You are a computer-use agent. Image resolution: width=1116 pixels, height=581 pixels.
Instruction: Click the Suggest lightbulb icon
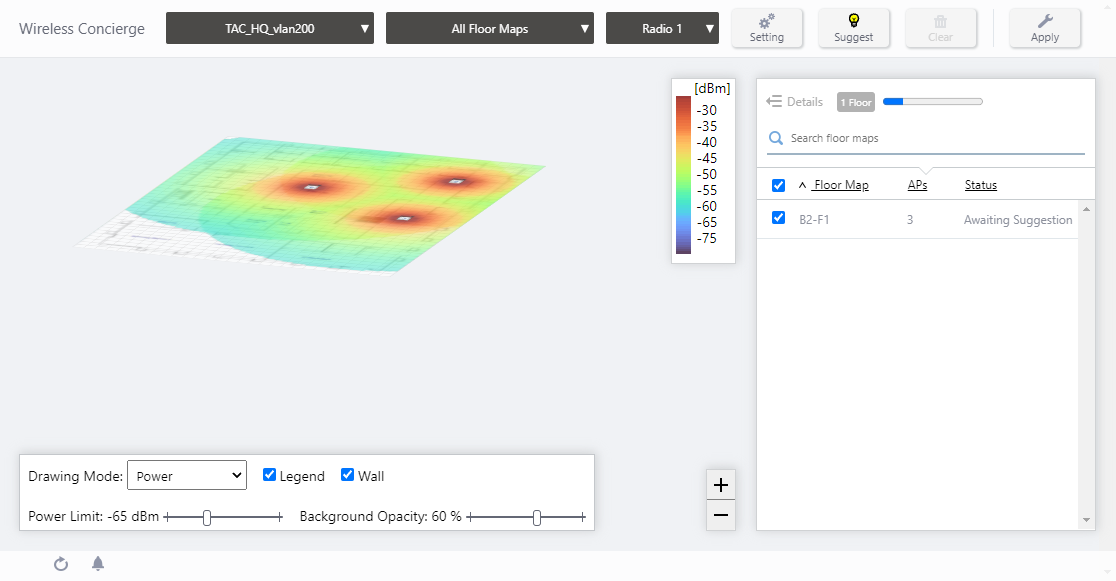[853, 21]
